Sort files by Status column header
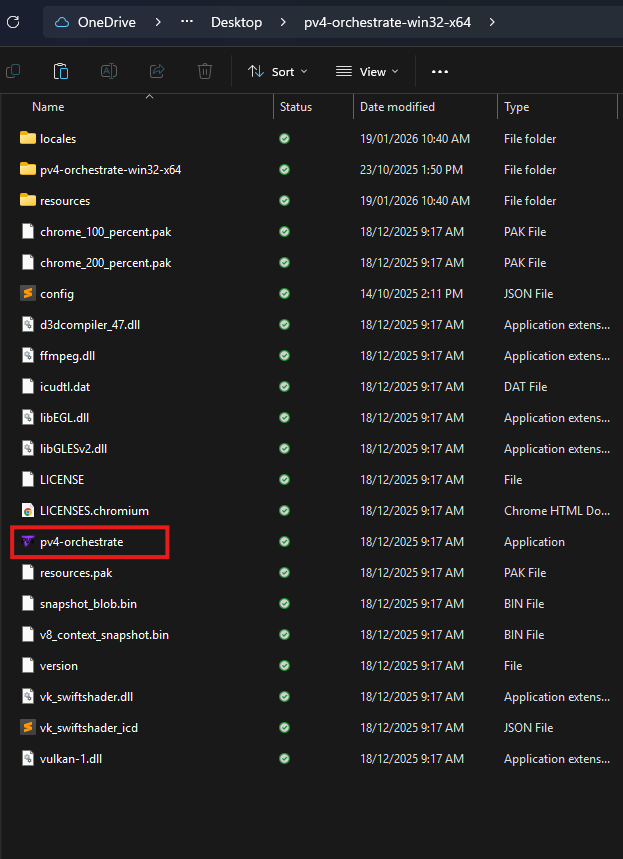This screenshot has width=623, height=859. coord(296,107)
